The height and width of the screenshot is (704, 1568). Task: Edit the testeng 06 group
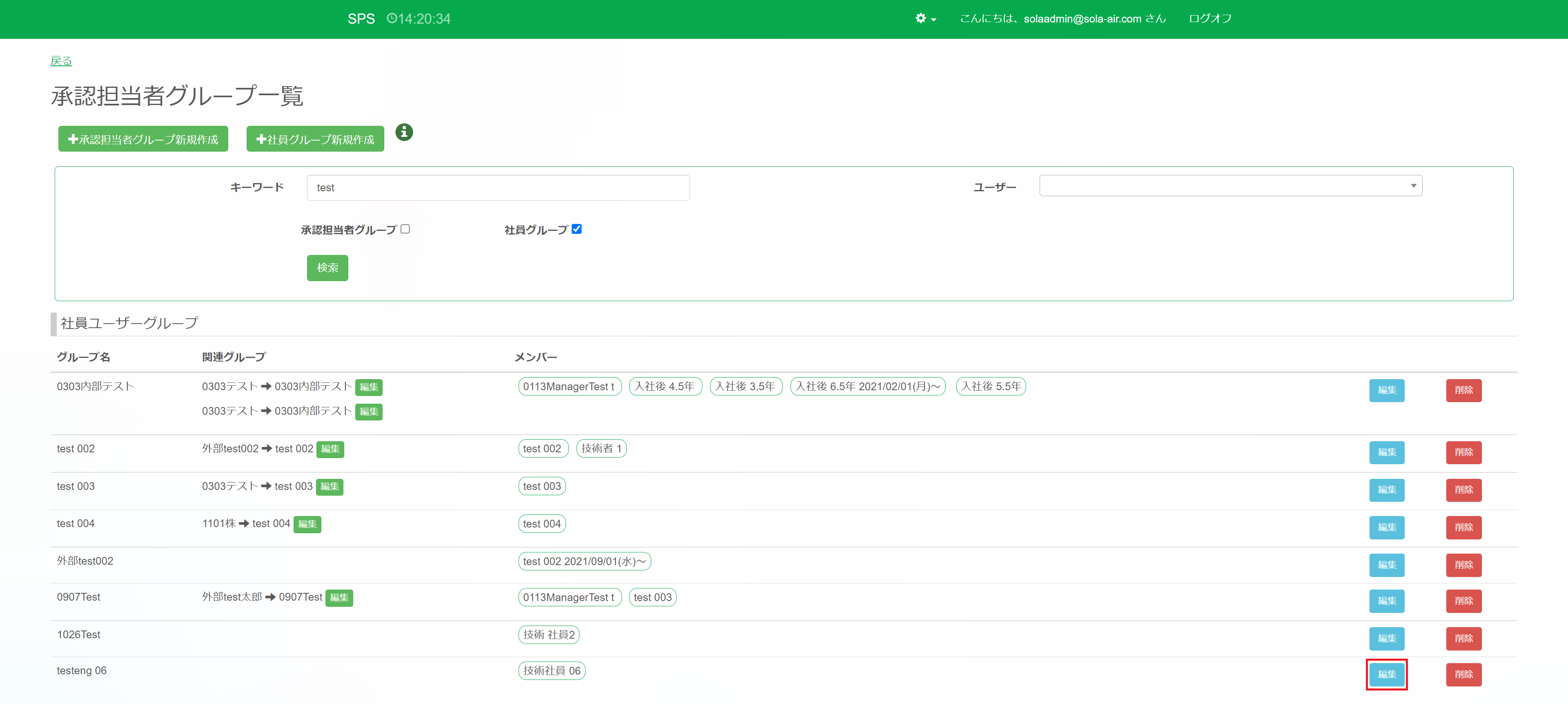coord(1386,674)
